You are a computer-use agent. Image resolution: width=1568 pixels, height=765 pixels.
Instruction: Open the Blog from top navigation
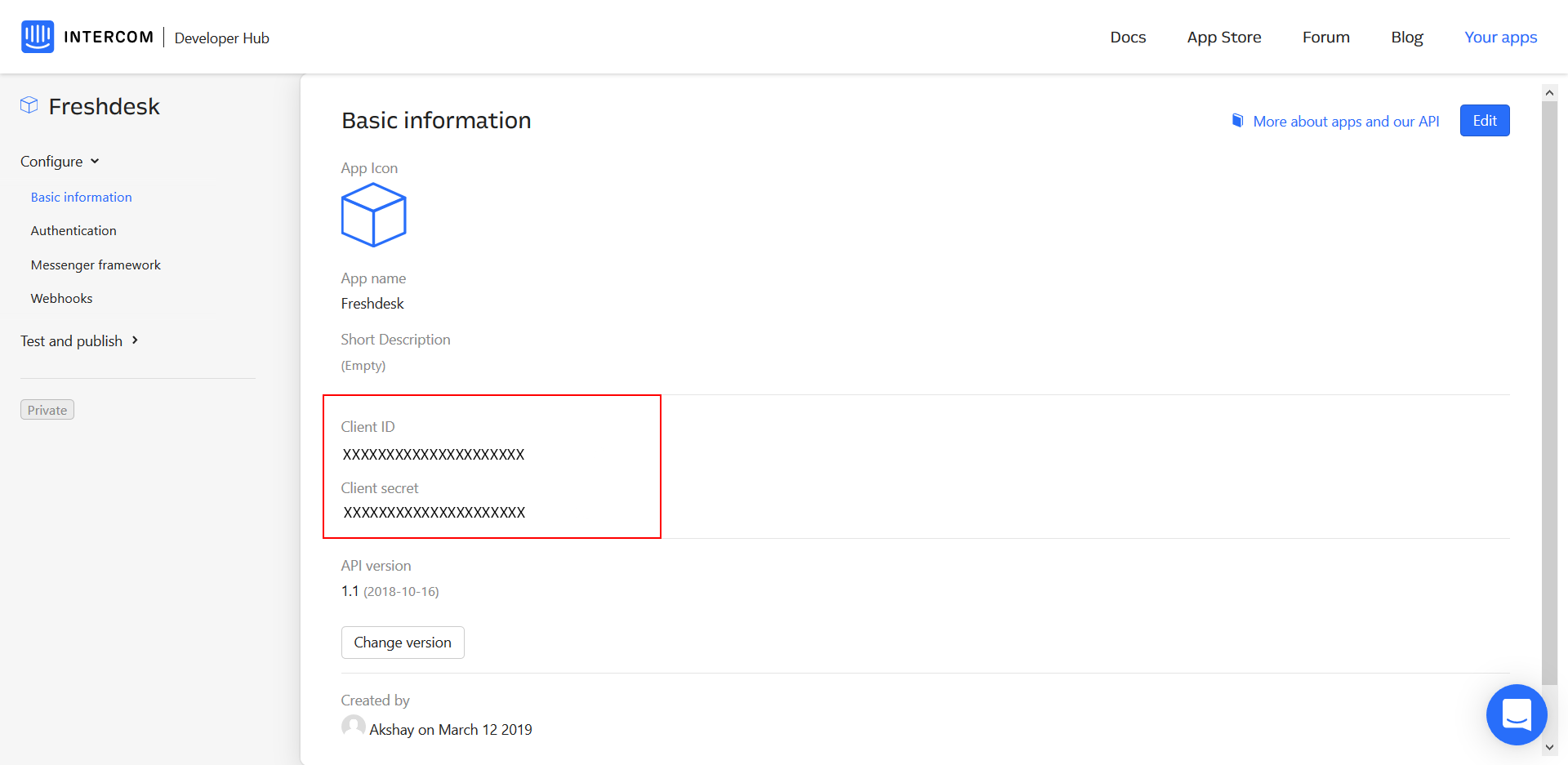1406,38
